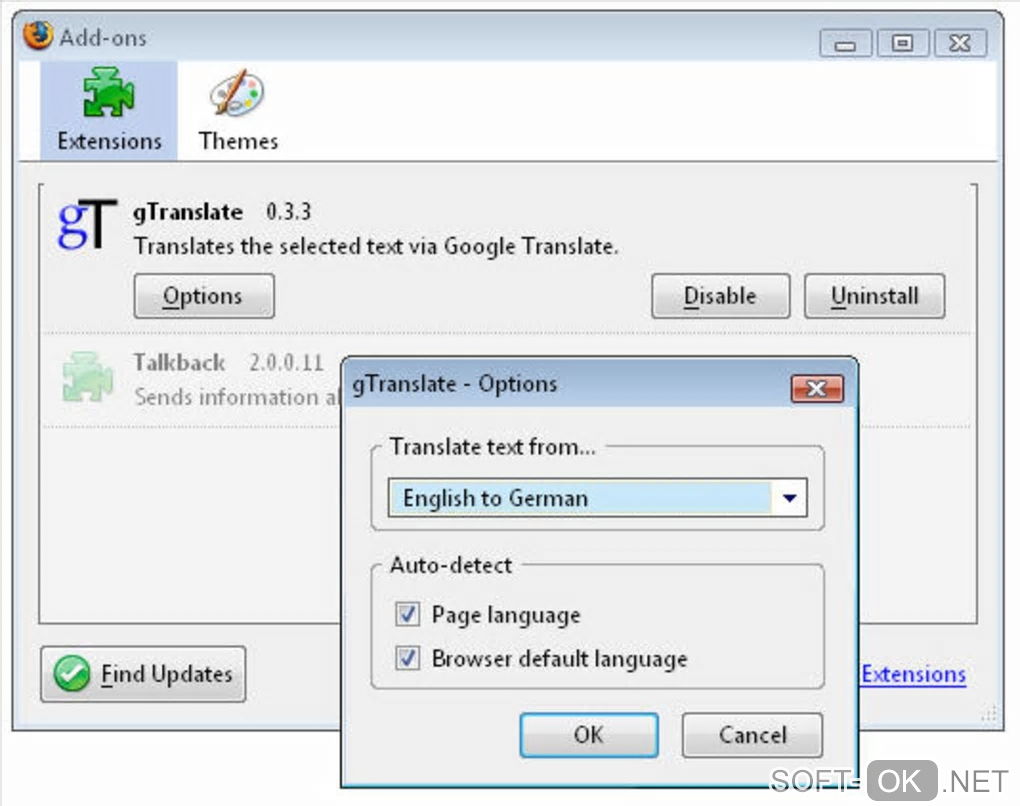This screenshot has height=806, width=1020.
Task: Maximize the Add-ons window
Action: (902, 44)
